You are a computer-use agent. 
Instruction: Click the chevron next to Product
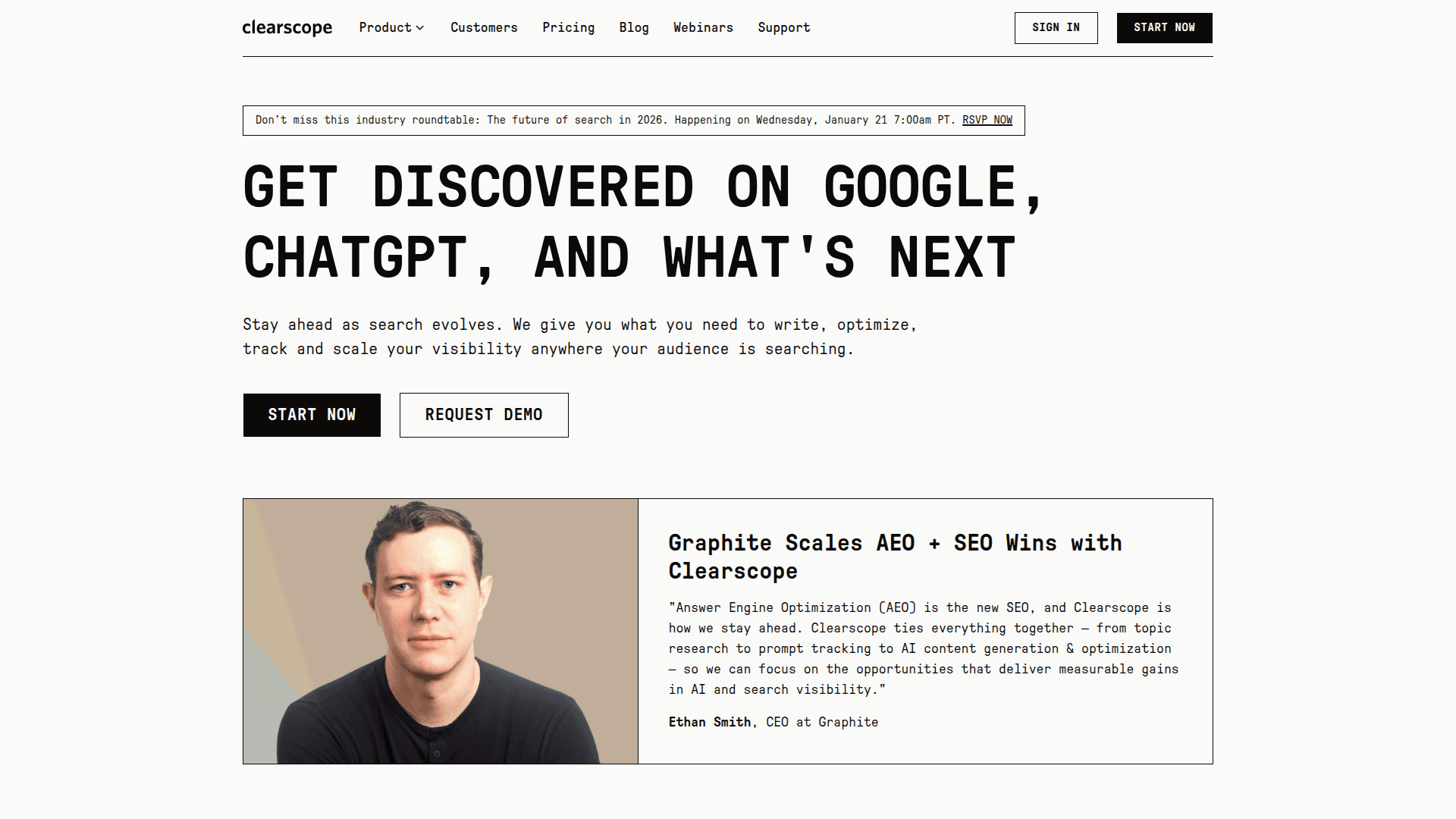420,28
